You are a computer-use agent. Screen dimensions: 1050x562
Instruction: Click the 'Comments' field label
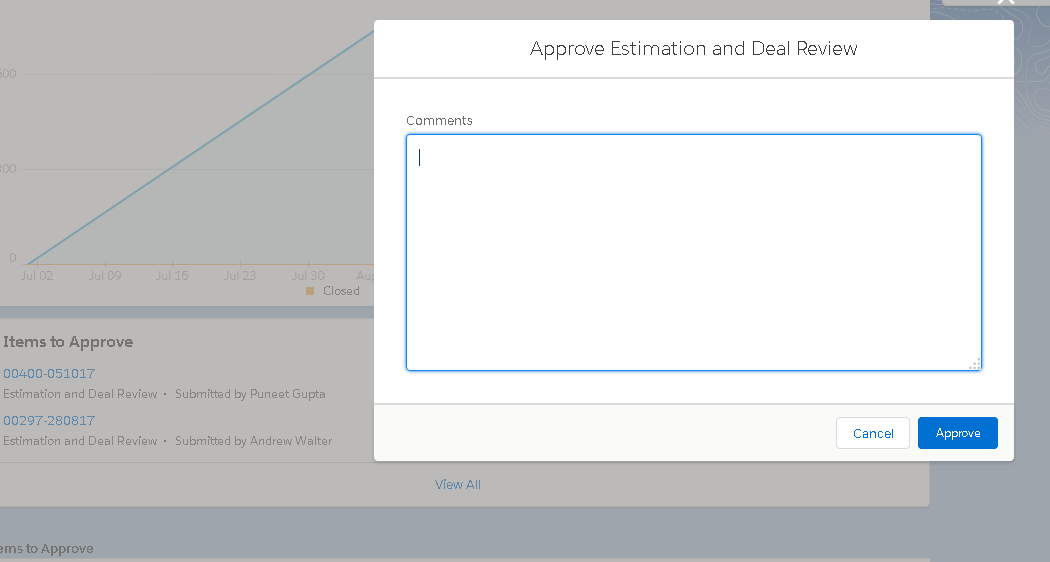439,121
